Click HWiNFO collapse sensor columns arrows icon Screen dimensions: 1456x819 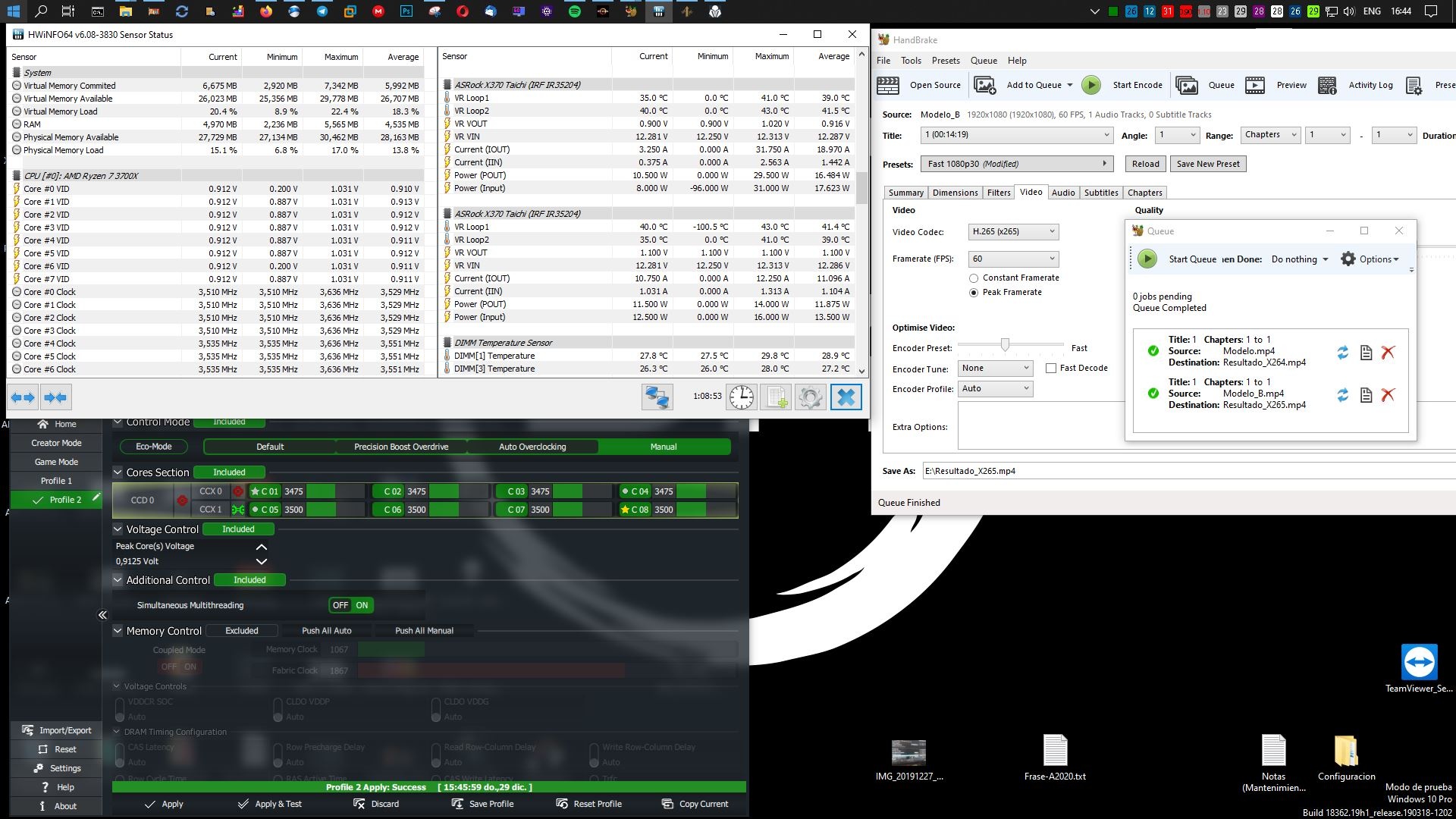click(x=55, y=397)
